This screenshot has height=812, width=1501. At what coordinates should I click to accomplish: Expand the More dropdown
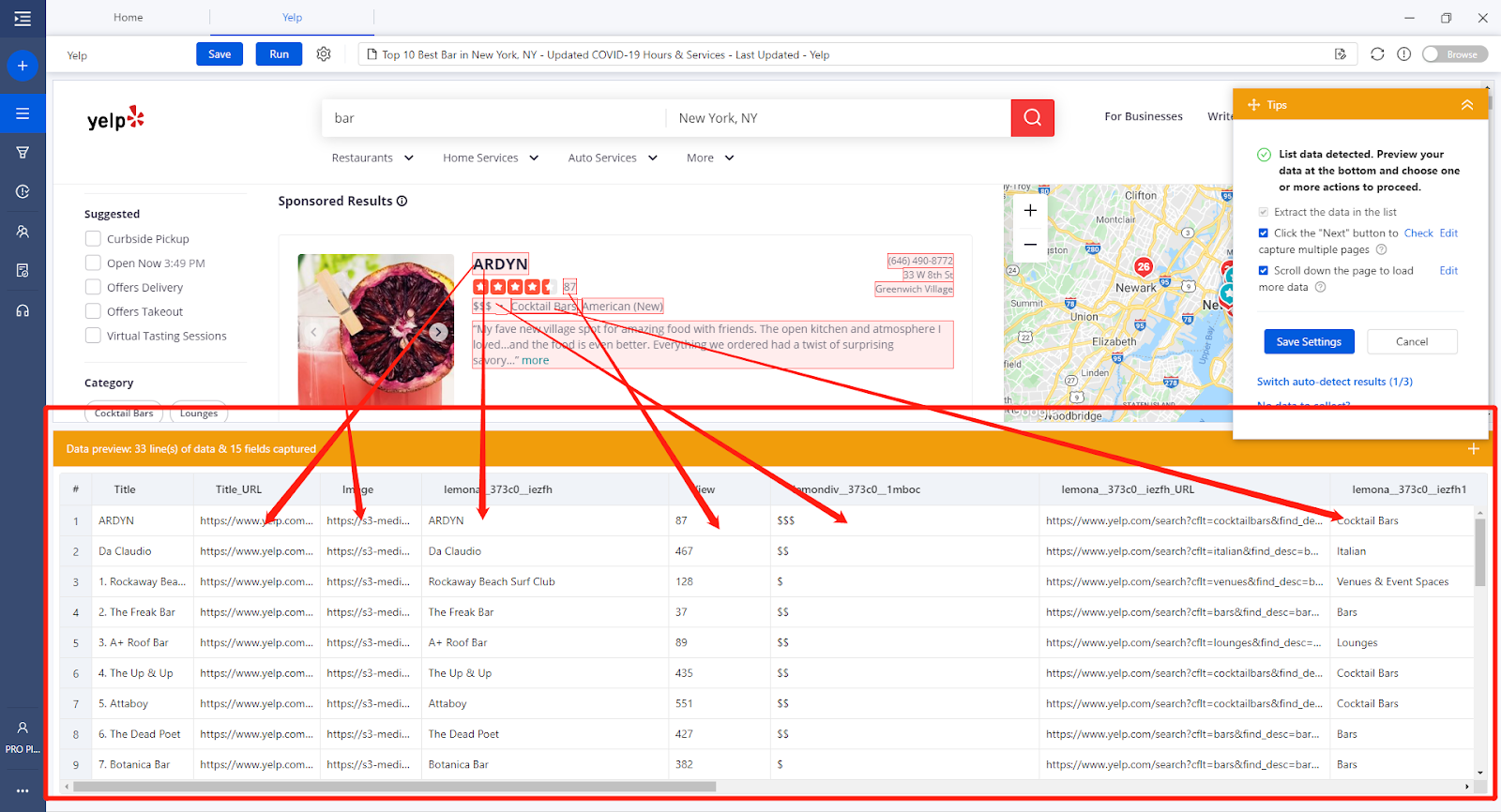point(710,158)
